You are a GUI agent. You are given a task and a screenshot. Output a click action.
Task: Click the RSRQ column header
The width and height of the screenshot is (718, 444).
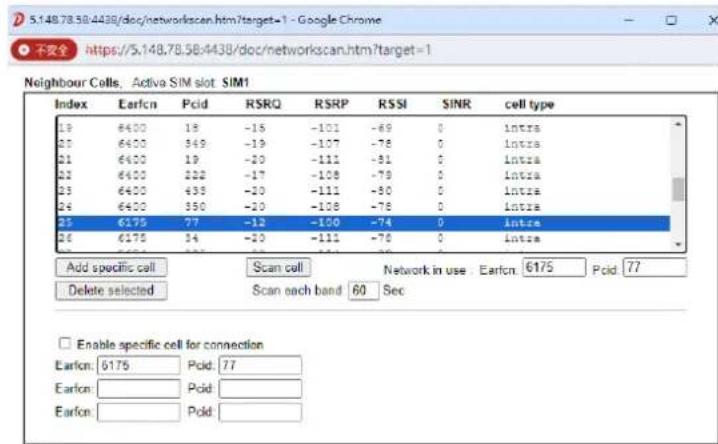pyautogui.click(x=263, y=104)
